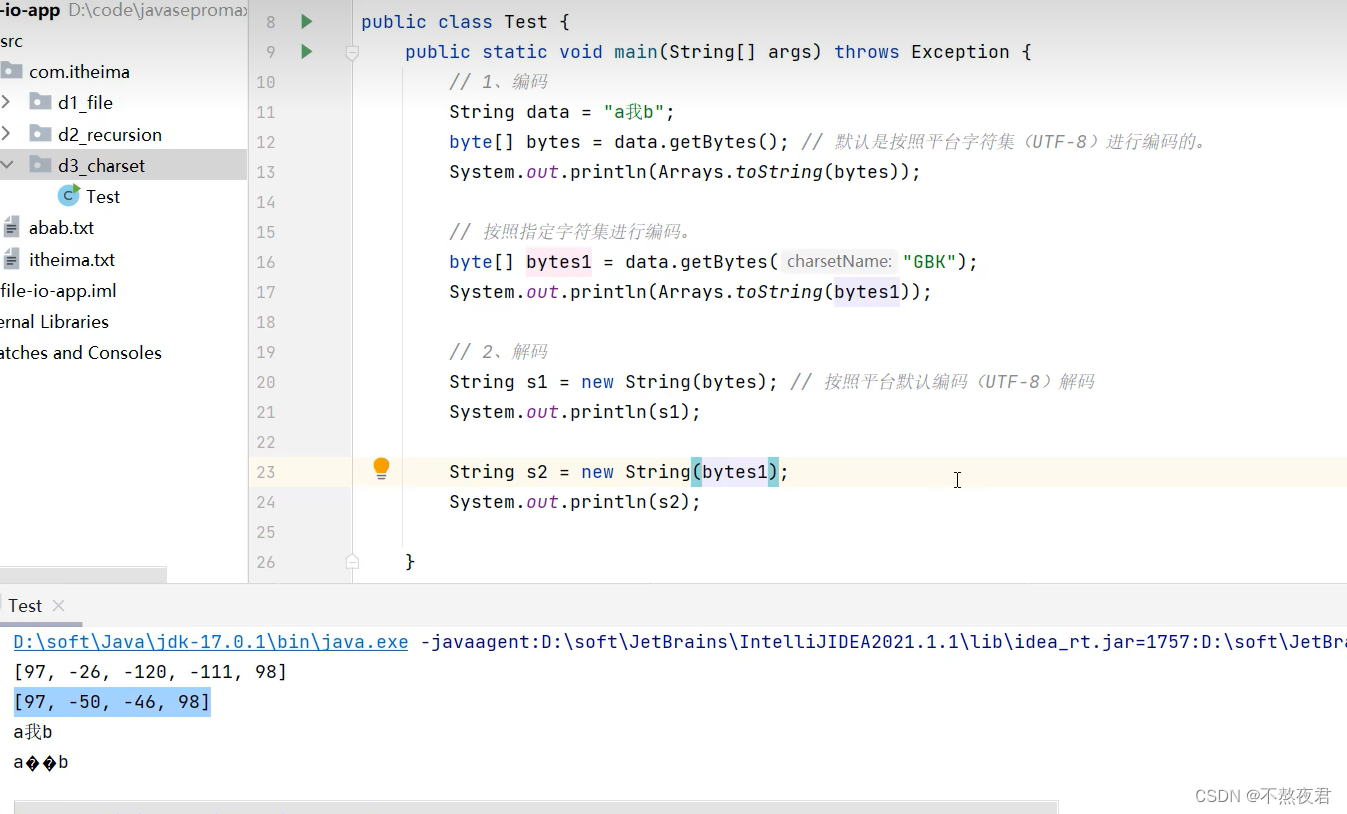Run main method using green gutter arrow

(306, 51)
